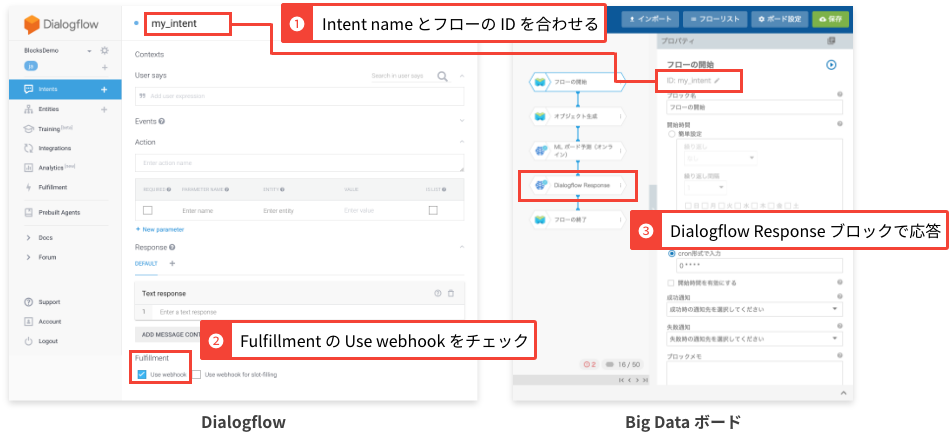Open Training section
This screenshot has height=433, width=949.
[48, 129]
